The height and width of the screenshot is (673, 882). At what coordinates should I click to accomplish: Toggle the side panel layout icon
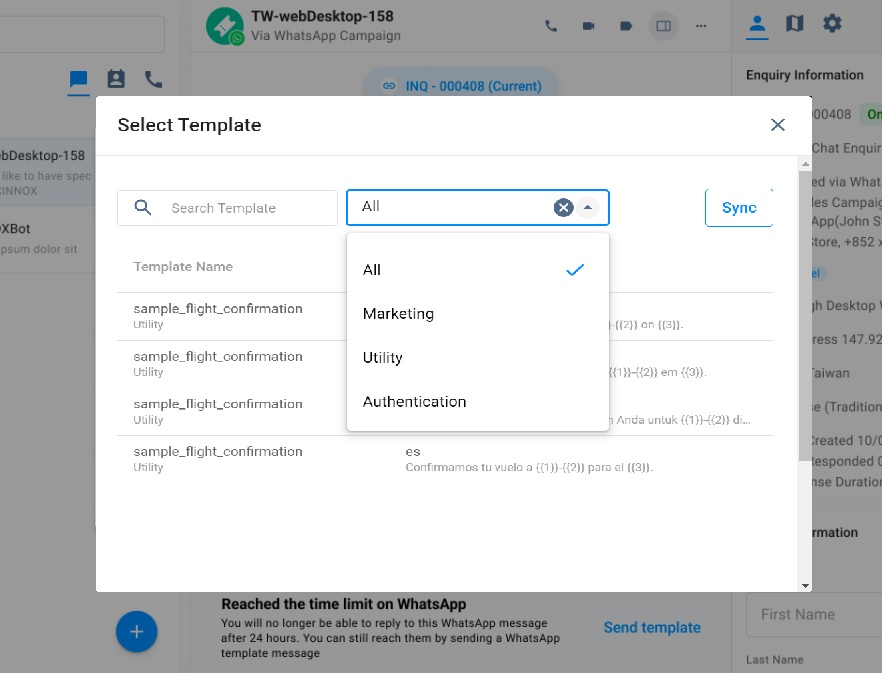[x=663, y=26]
